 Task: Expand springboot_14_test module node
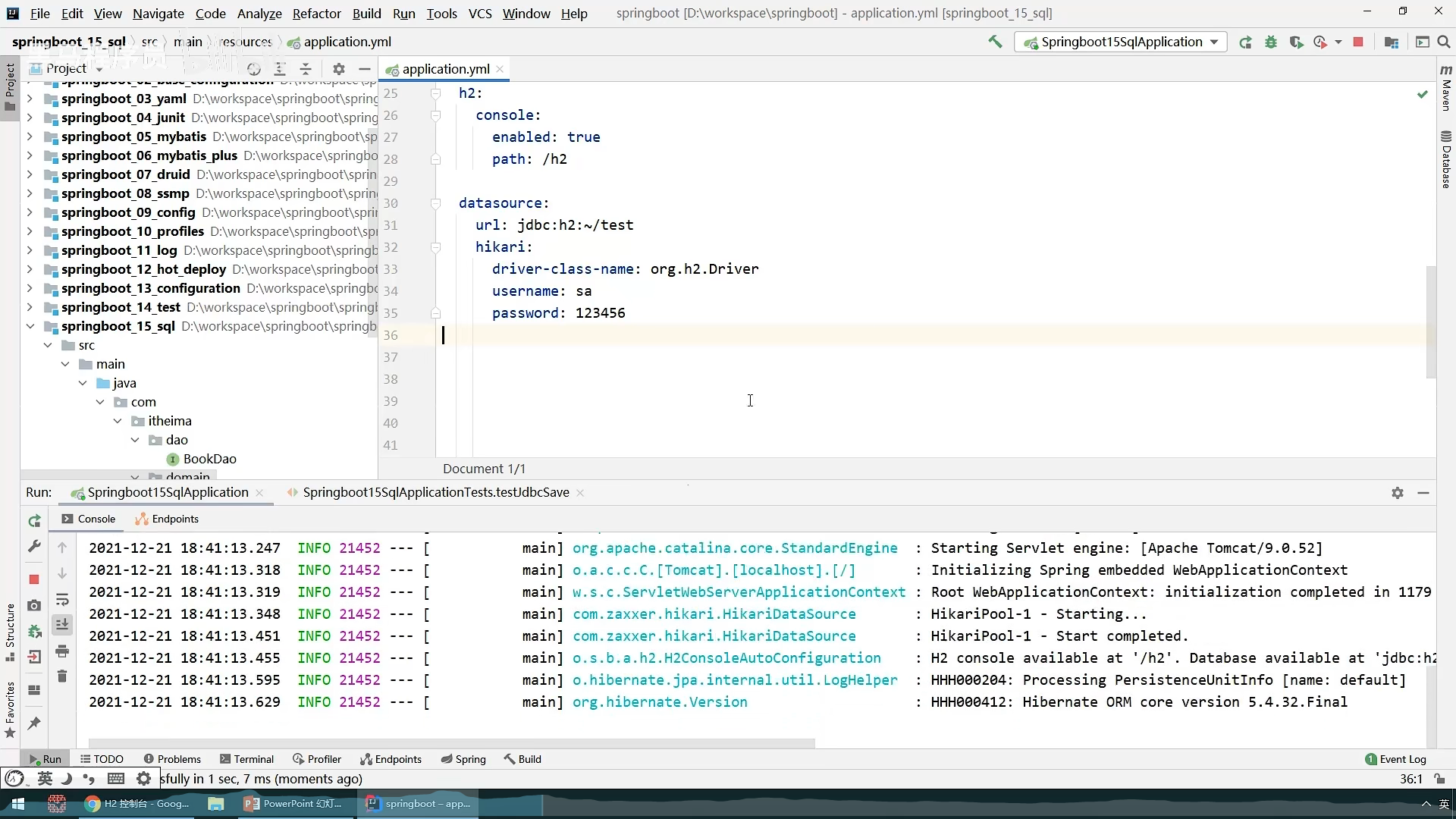(x=30, y=307)
